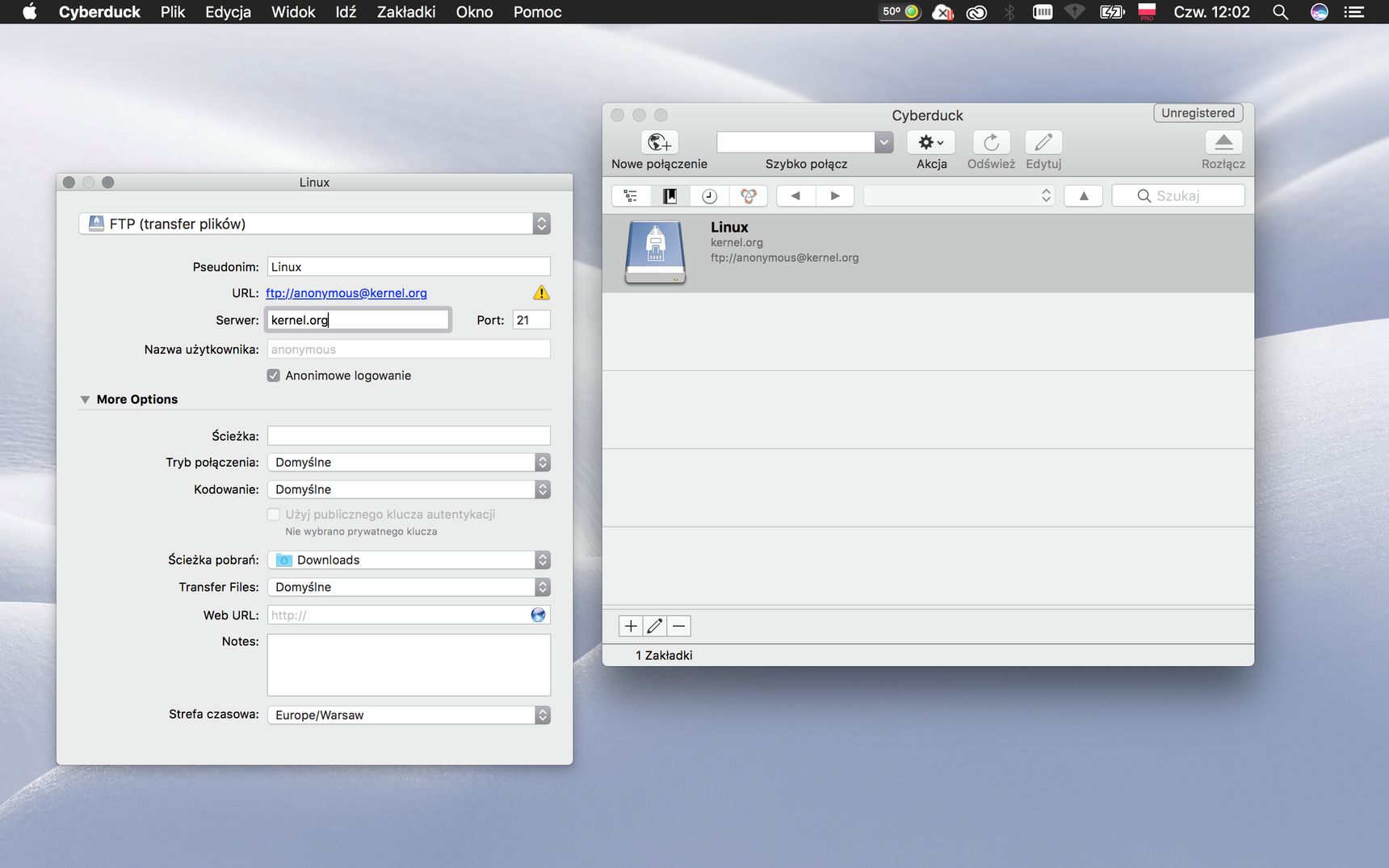
Task: Open Notification Center list icon
Action: pos(1354,12)
